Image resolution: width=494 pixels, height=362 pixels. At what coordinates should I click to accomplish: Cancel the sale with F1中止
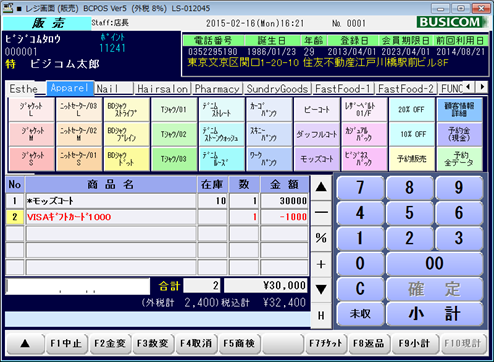pyautogui.click(x=66, y=343)
